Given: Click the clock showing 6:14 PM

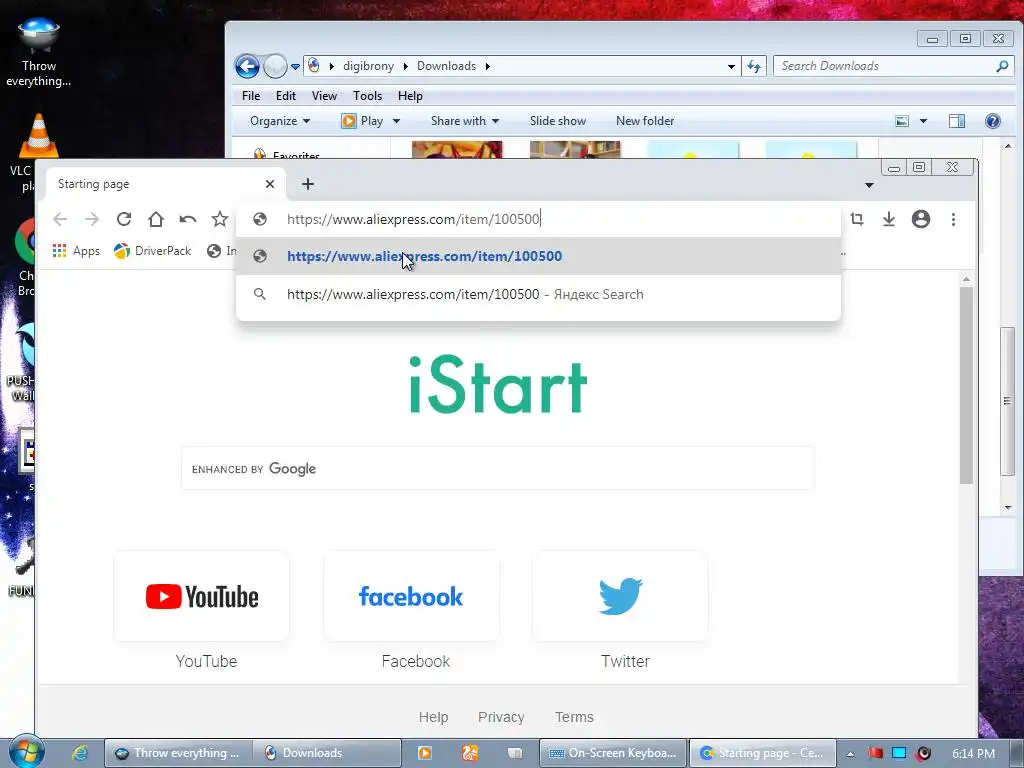Looking at the screenshot, I should point(974,754).
